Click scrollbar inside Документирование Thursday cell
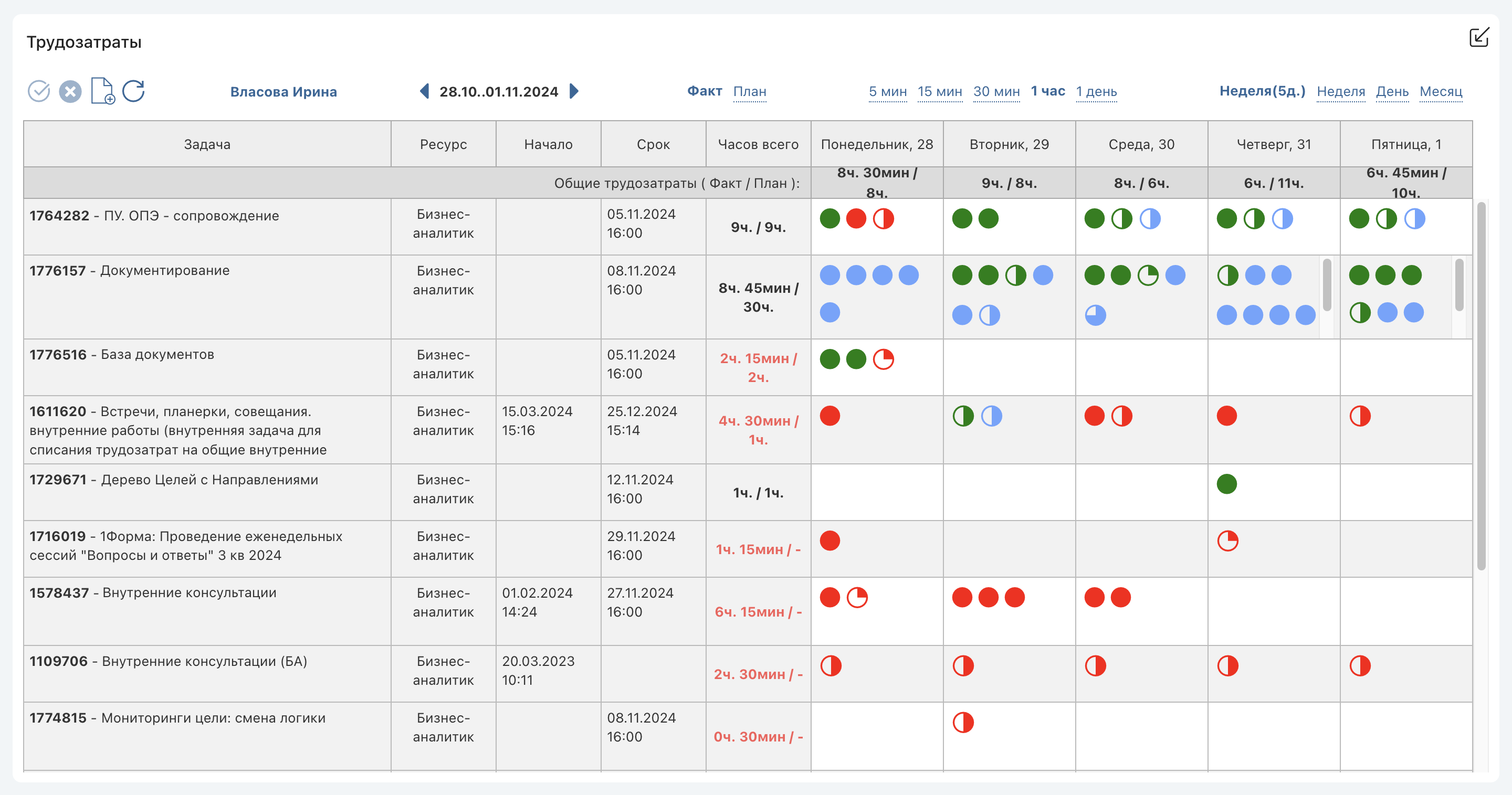1512x795 pixels. (x=1327, y=284)
